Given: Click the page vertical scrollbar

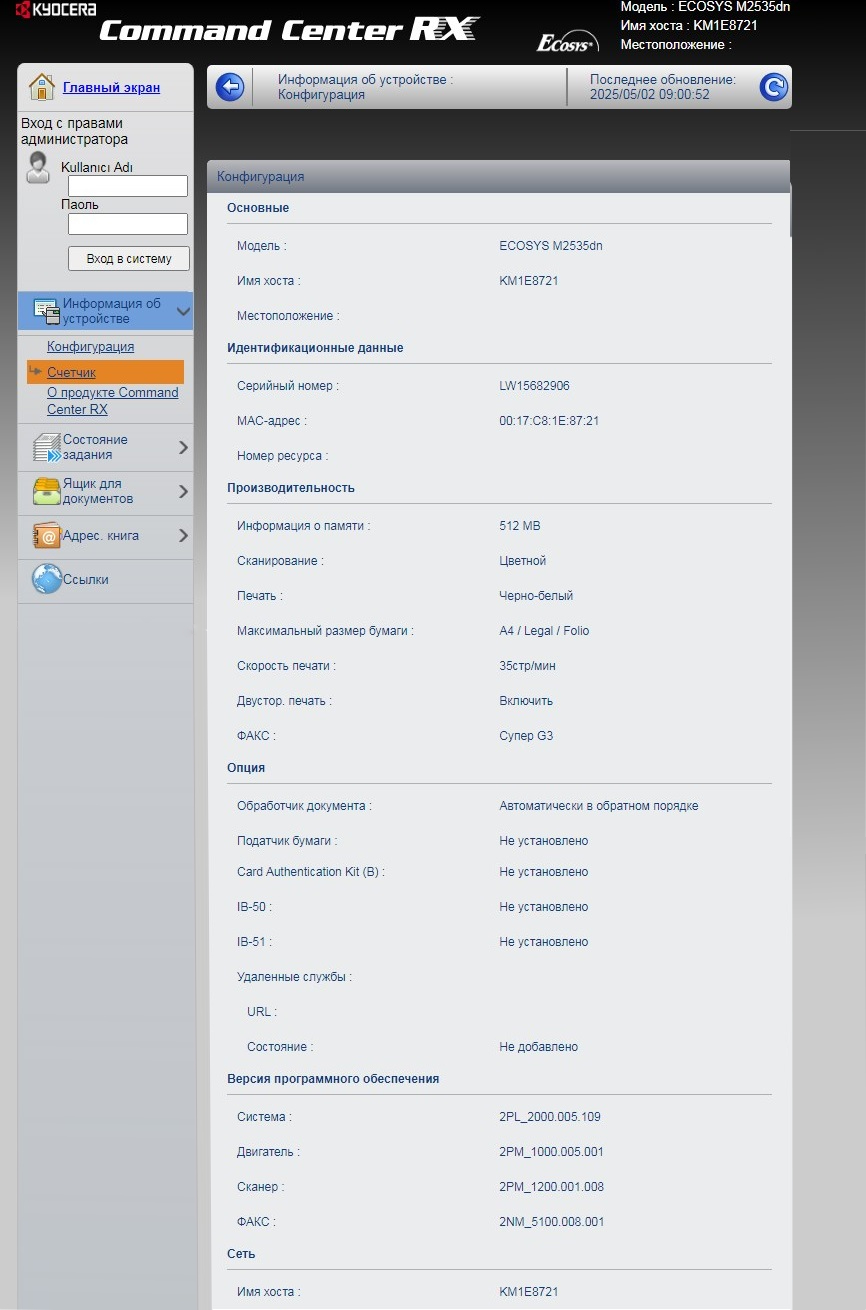Looking at the screenshot, I should click(x=790, y=210).
